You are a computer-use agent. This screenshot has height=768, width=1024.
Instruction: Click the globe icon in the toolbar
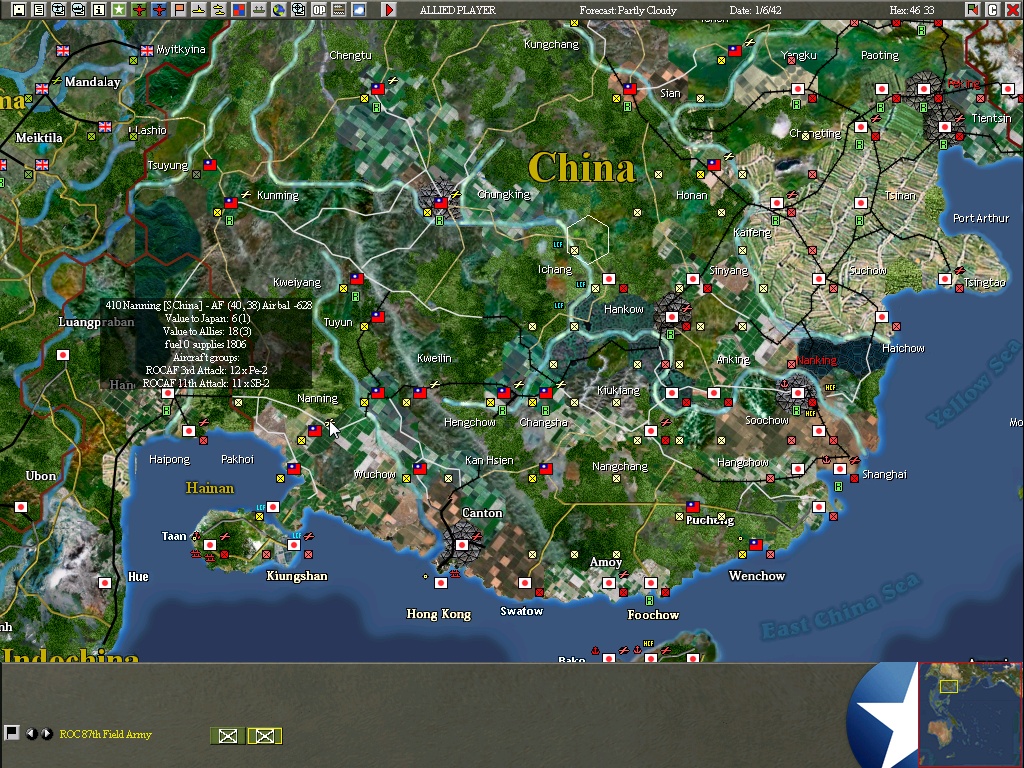pyautogui.click(x=279, y=9)
